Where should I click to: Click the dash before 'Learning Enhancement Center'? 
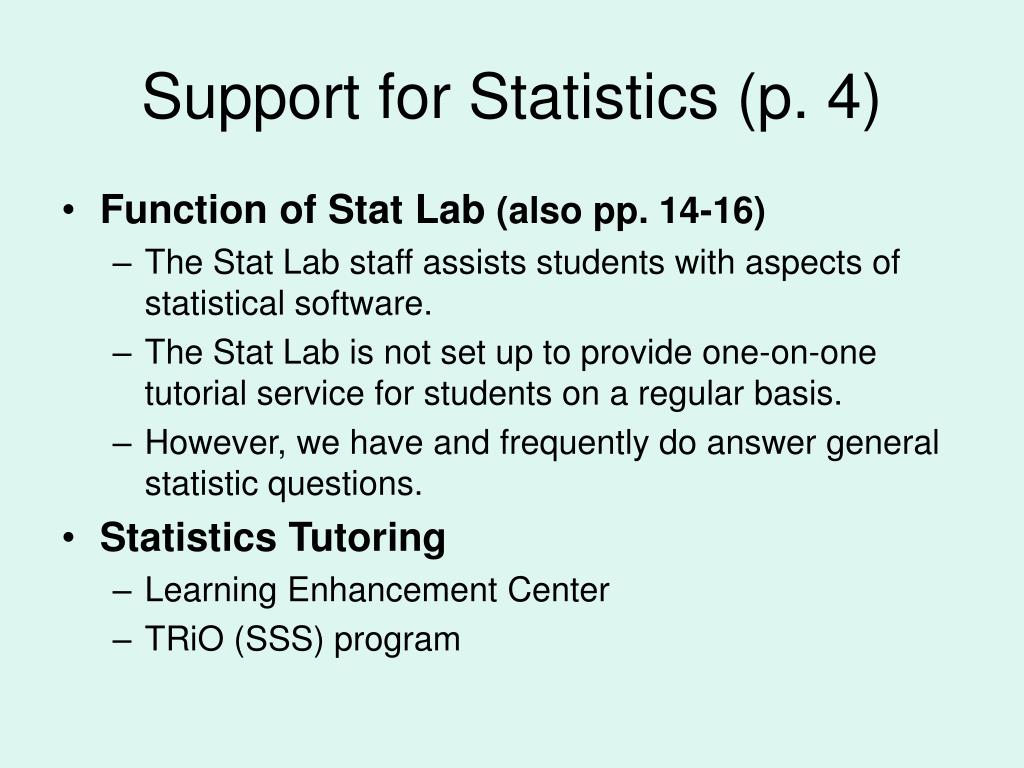(x=122, y=592)
